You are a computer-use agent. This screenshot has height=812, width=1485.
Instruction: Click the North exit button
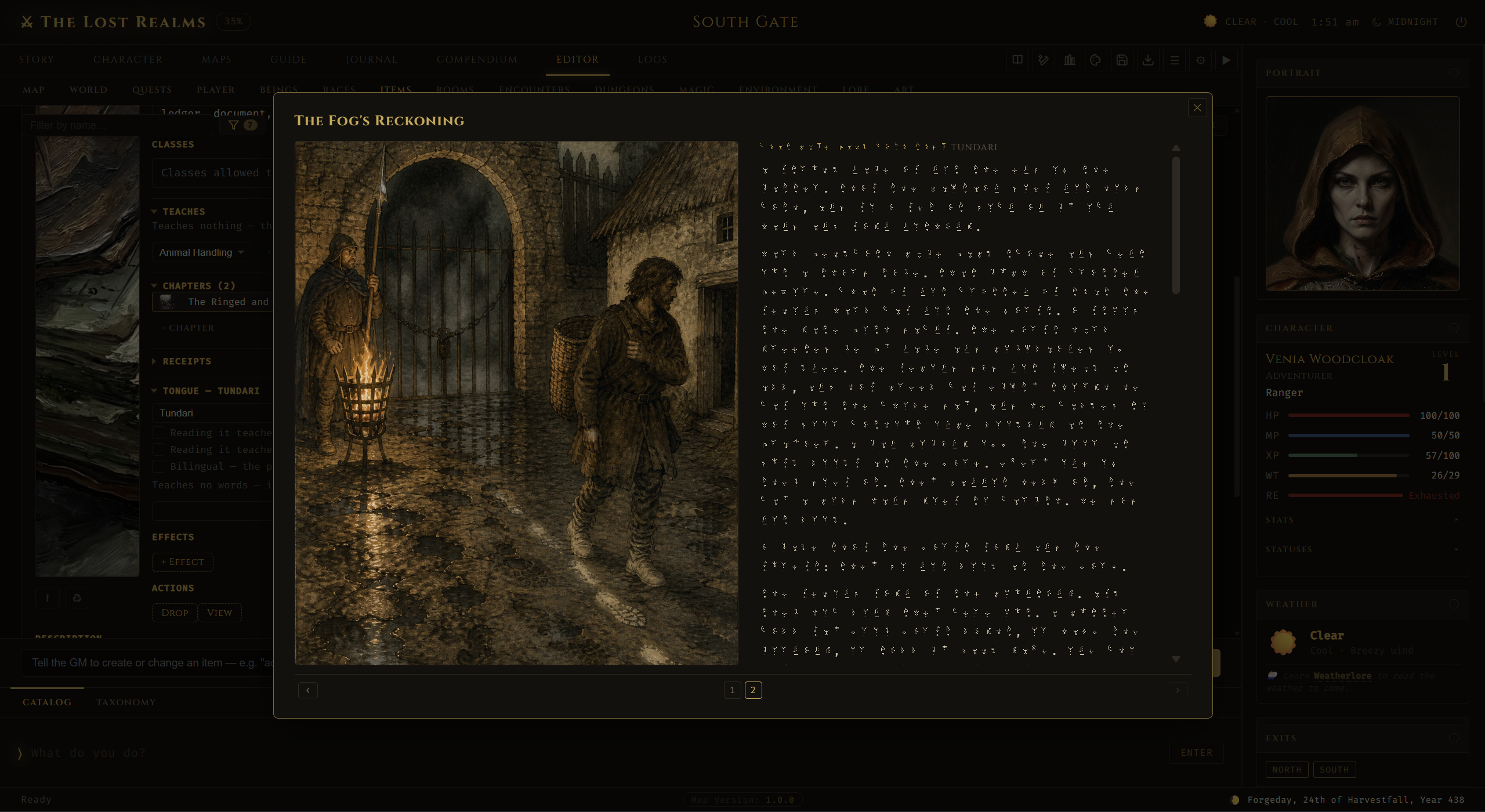point(1287,770)
